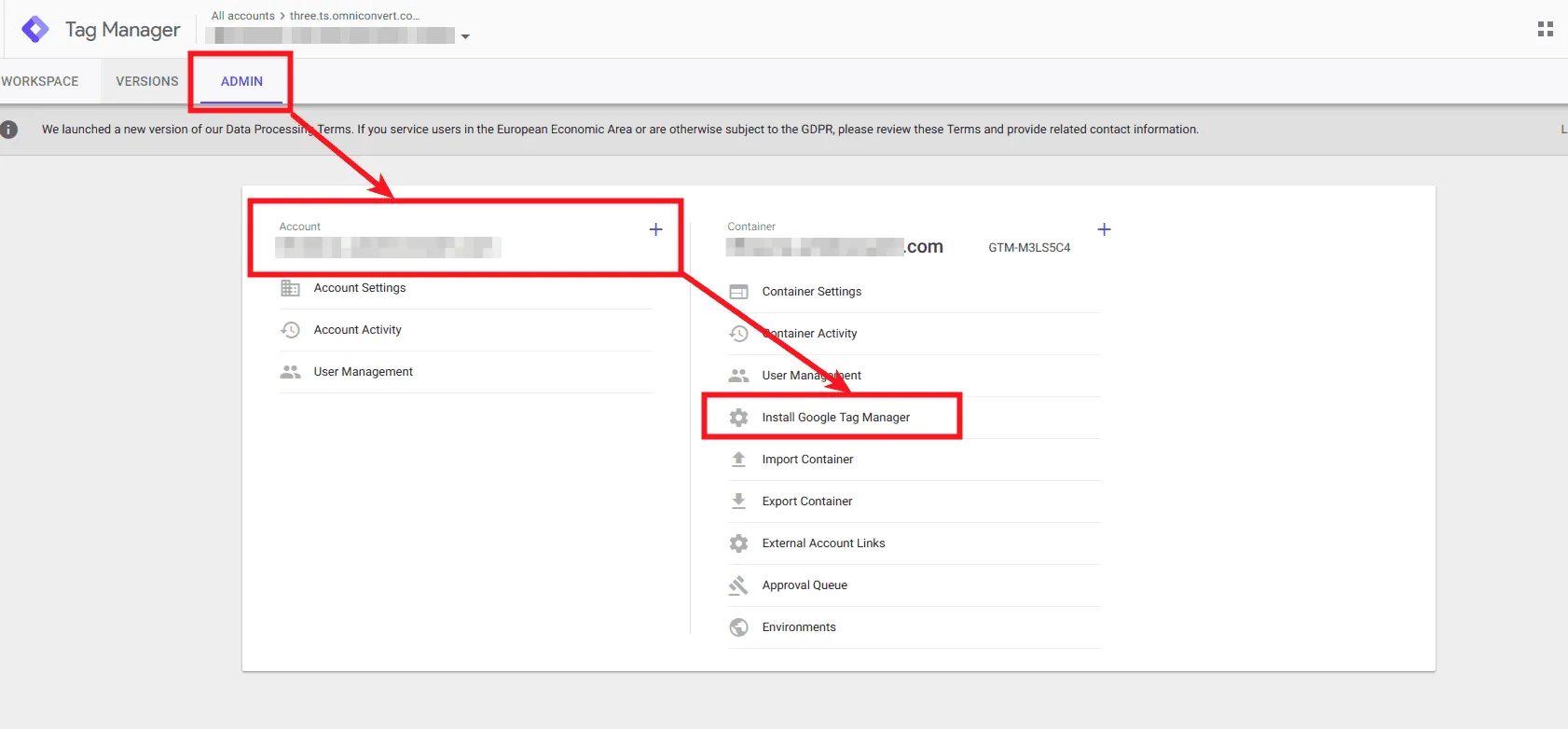
Task: Click the three.ts.omniconvert.co breadcrumb
Action: [354, 16]
